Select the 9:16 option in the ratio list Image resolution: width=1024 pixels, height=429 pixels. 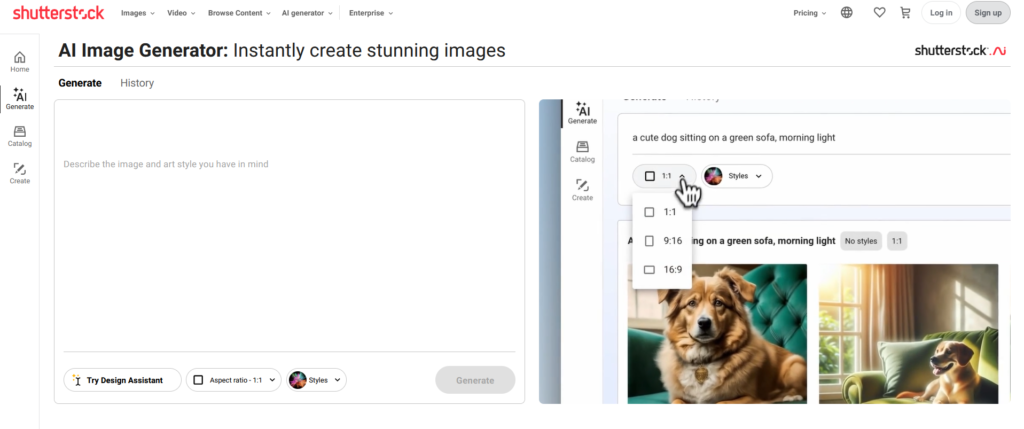pyautogui.click(x=662, y=241)
